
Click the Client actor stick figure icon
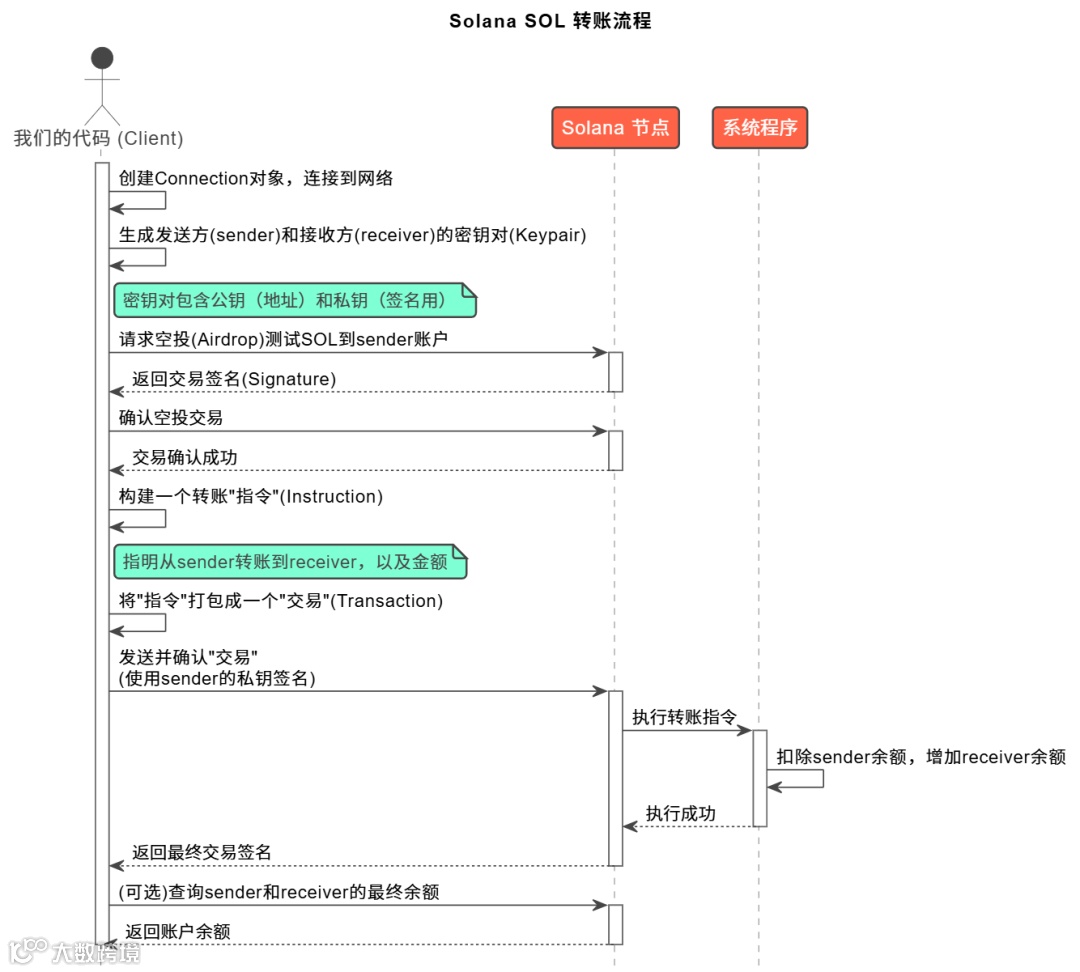(x=102, y=85)
